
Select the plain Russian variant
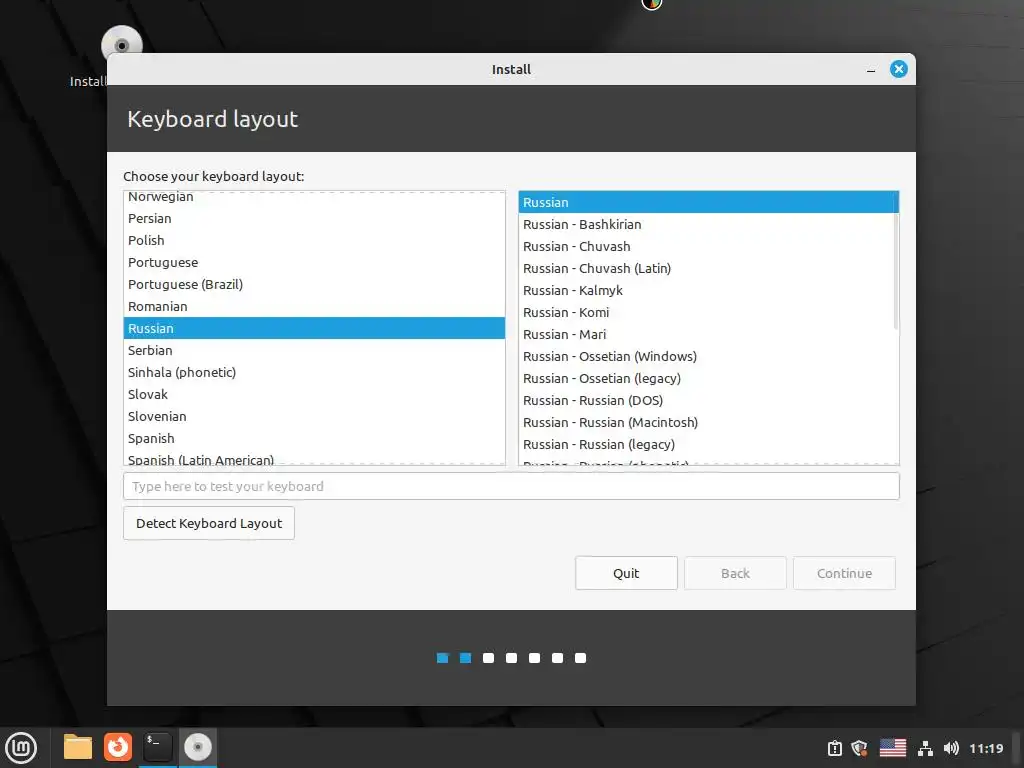click(709, 202)
